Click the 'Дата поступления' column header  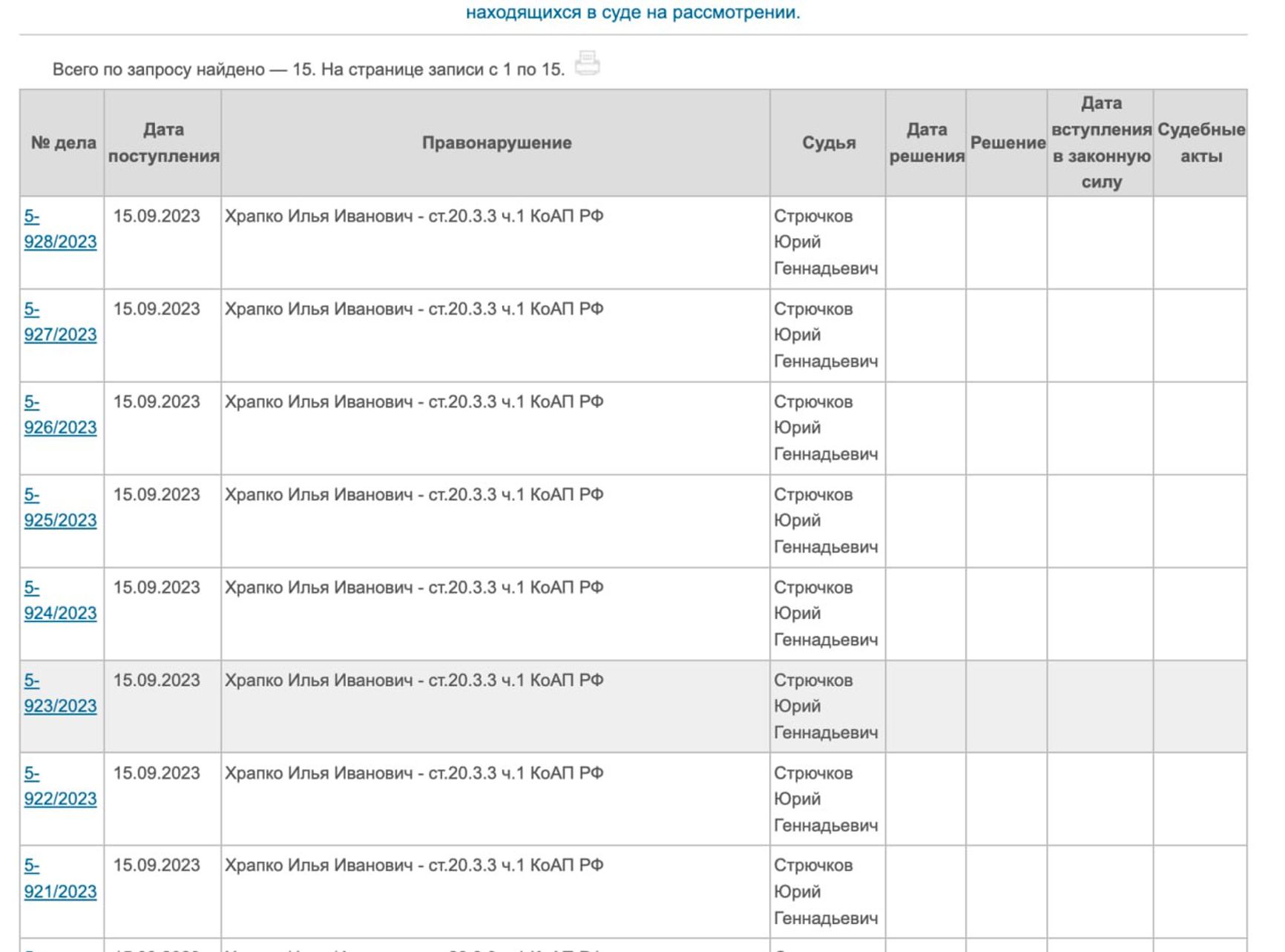[163, 142]
